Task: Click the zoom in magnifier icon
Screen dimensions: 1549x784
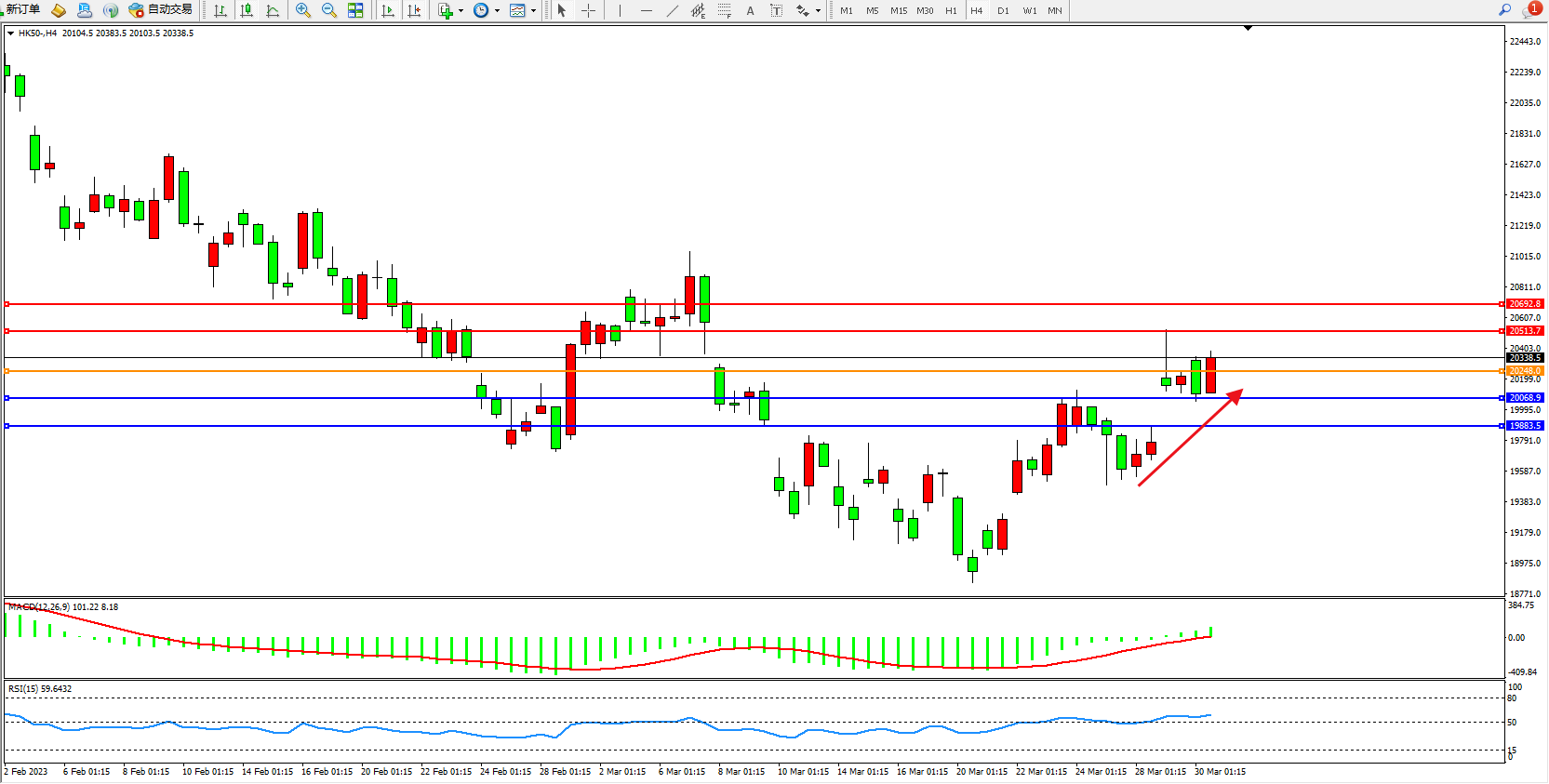Action: point(302,10)
